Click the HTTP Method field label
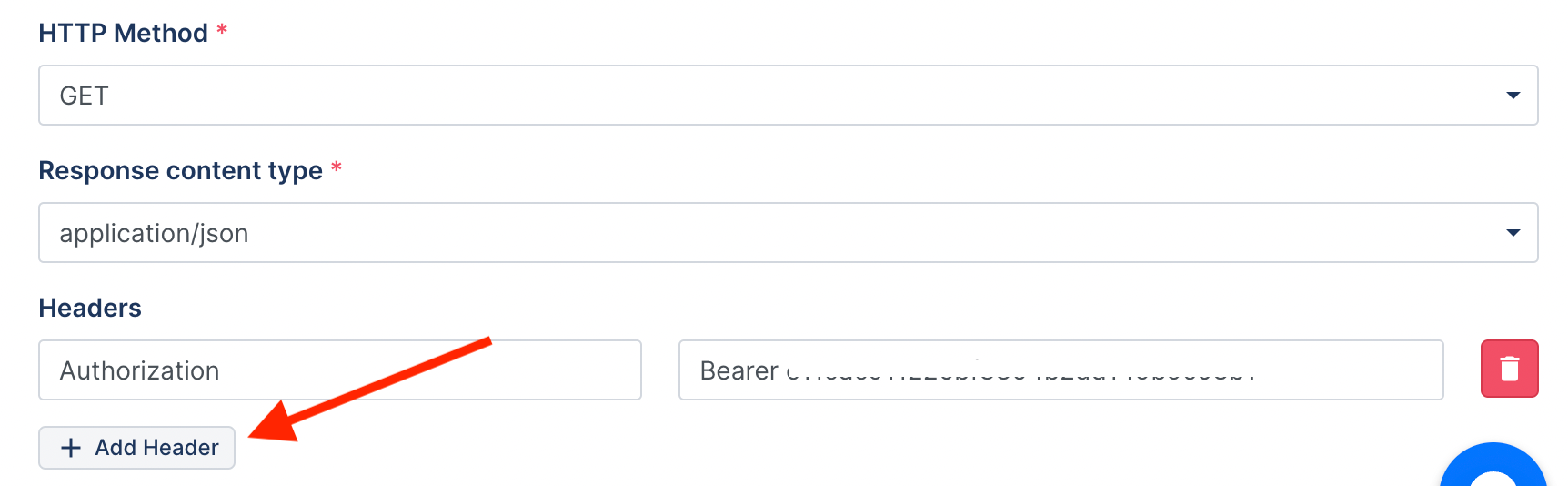The height and width of the screenshot is (486, 1568). click(x=123, y=33)
